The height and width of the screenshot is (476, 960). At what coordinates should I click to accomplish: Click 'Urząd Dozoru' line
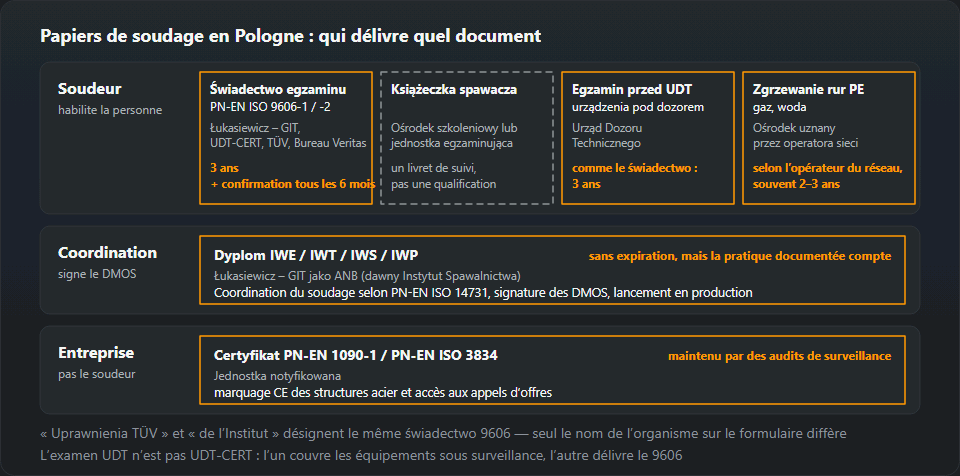[607, 128]
